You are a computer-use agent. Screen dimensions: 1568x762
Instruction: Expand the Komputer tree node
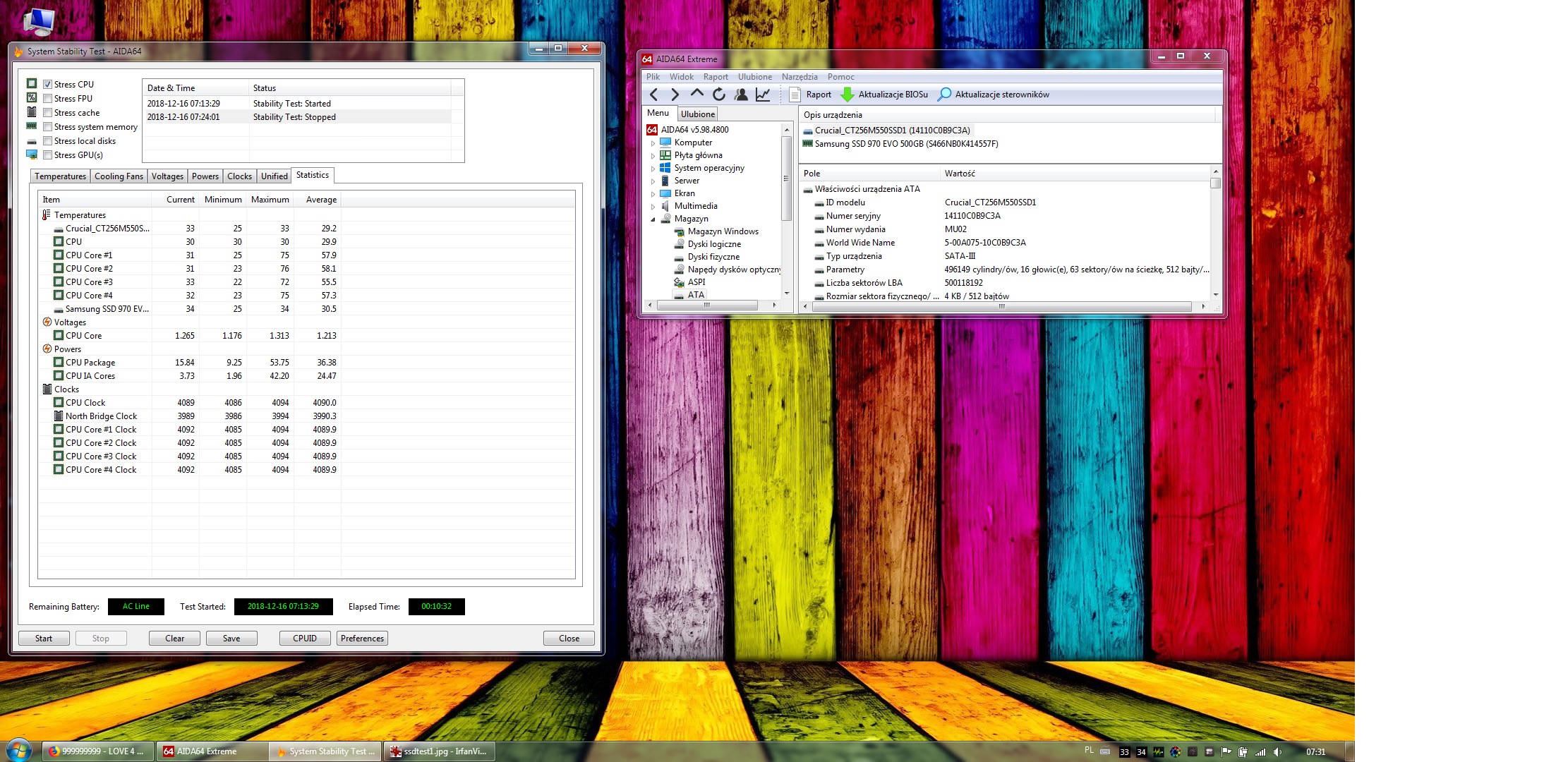[653, 143]
